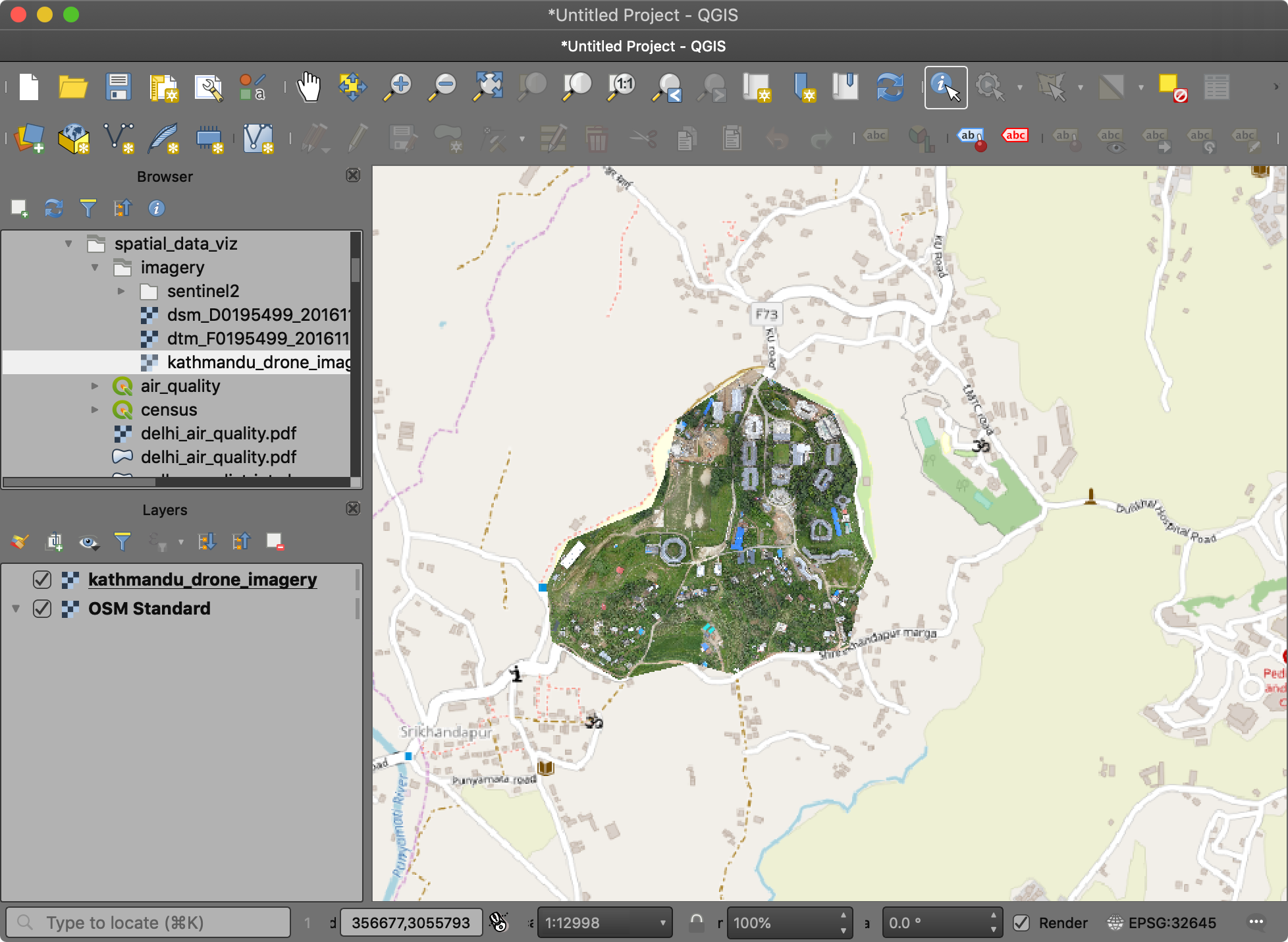1288x942 pixels.
Task: Click New Shapefile Layer icon
Action: pos(119,138)
